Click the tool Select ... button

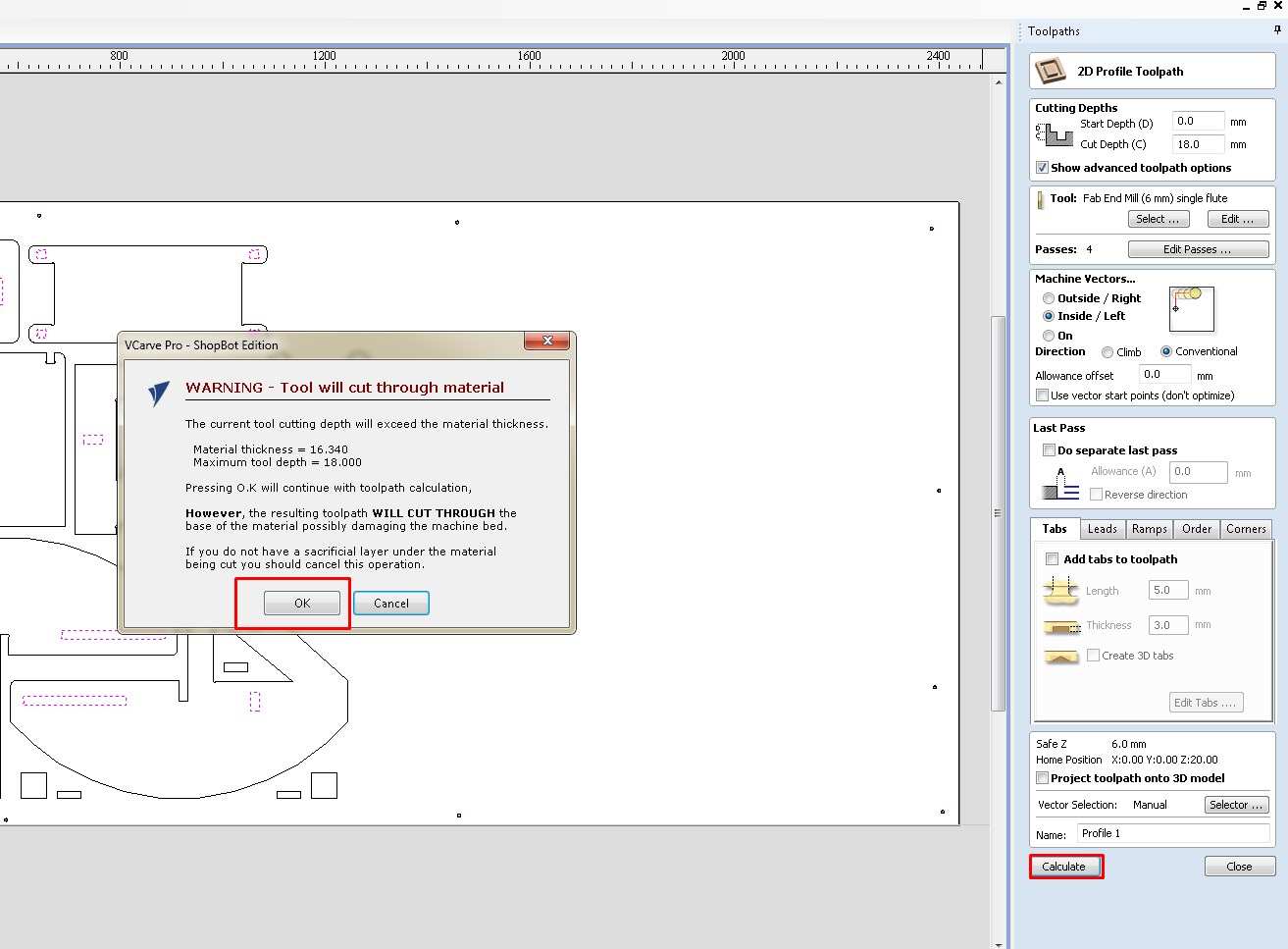coord(1158,219)
